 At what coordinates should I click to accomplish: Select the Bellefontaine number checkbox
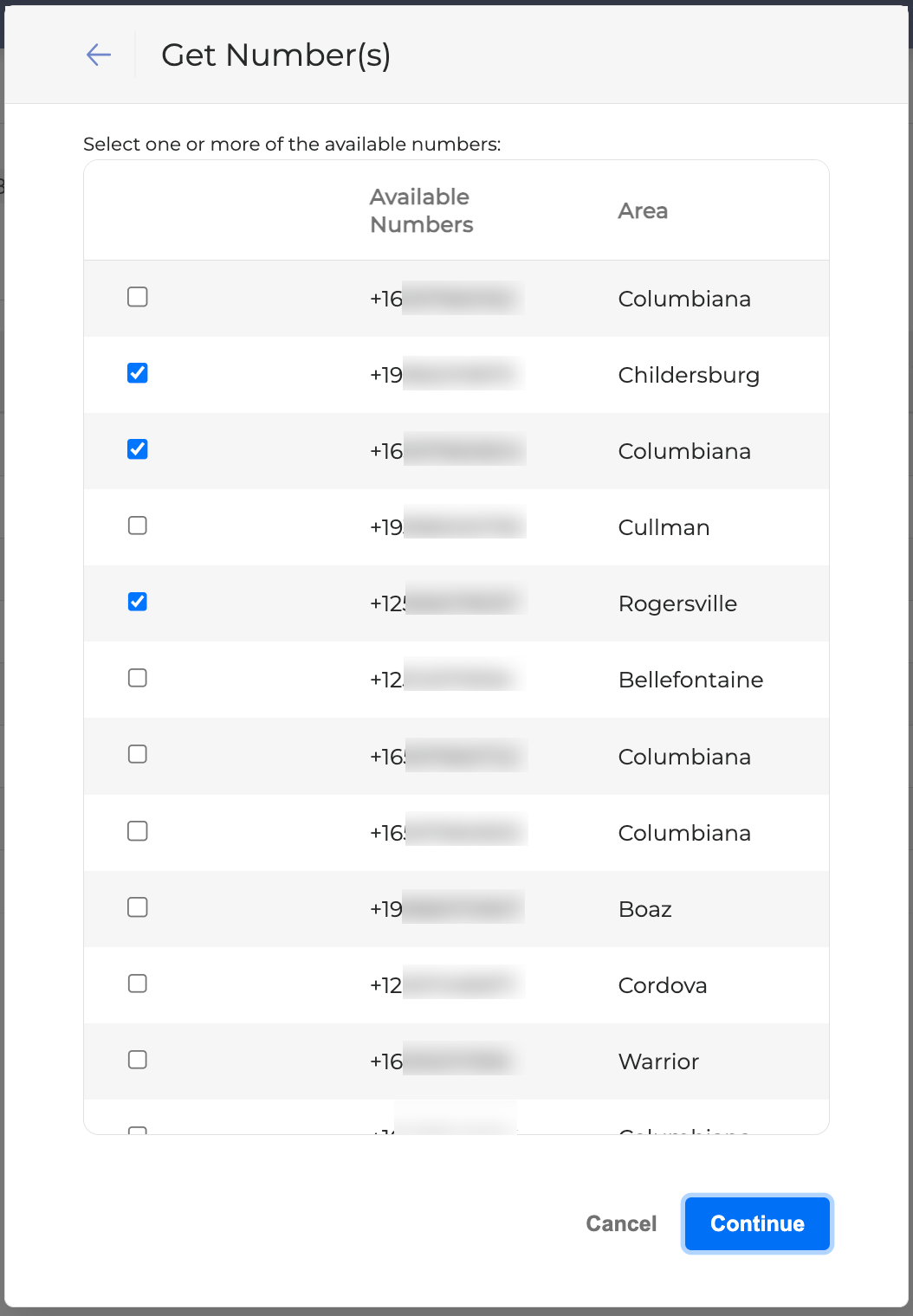[138, 678]
